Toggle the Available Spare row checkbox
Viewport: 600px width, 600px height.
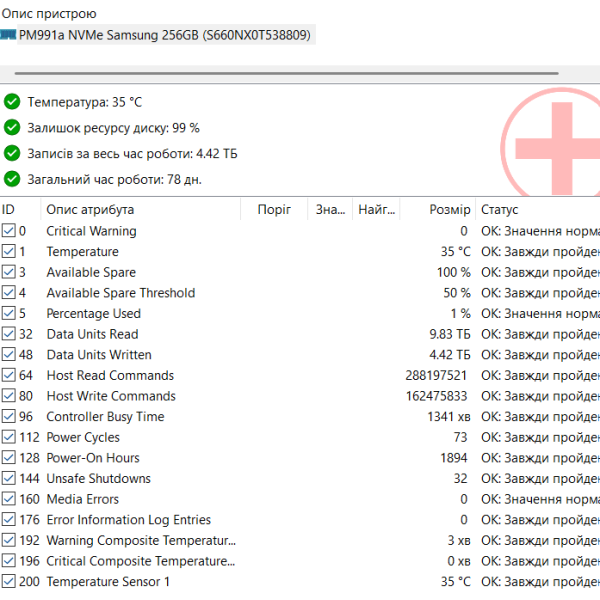click(8, 272)
